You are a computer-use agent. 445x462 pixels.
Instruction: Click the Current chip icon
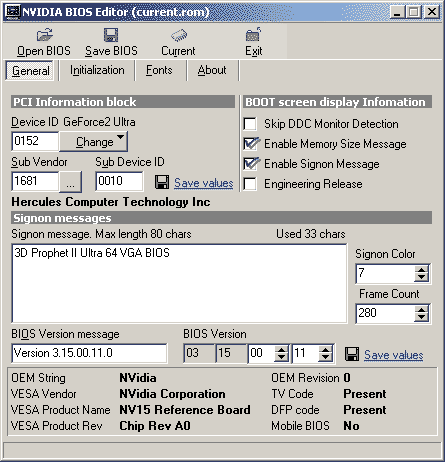pos(179,35)
